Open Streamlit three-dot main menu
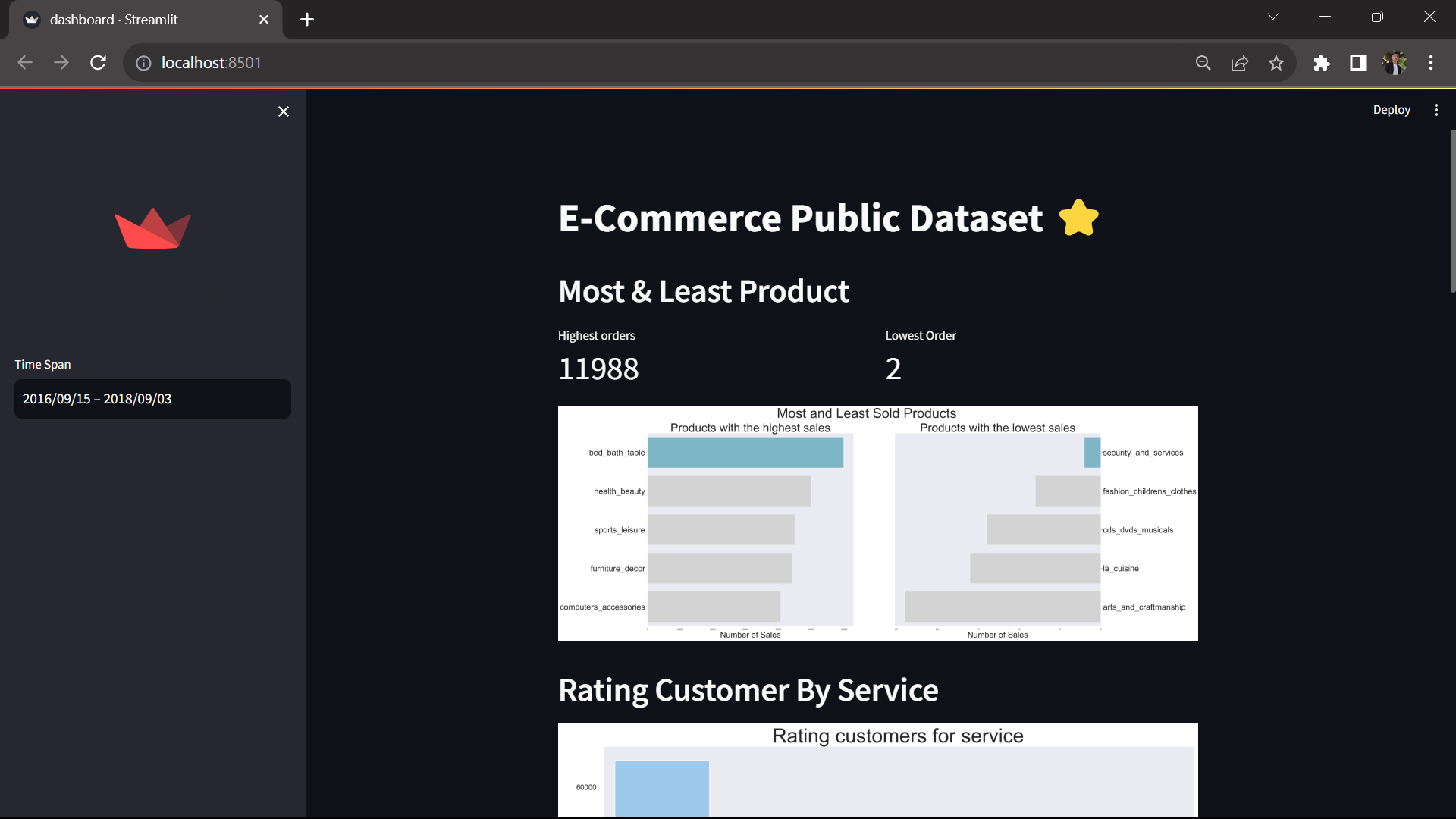This screenshot has height=819, width=1456. pos(1436,110)
